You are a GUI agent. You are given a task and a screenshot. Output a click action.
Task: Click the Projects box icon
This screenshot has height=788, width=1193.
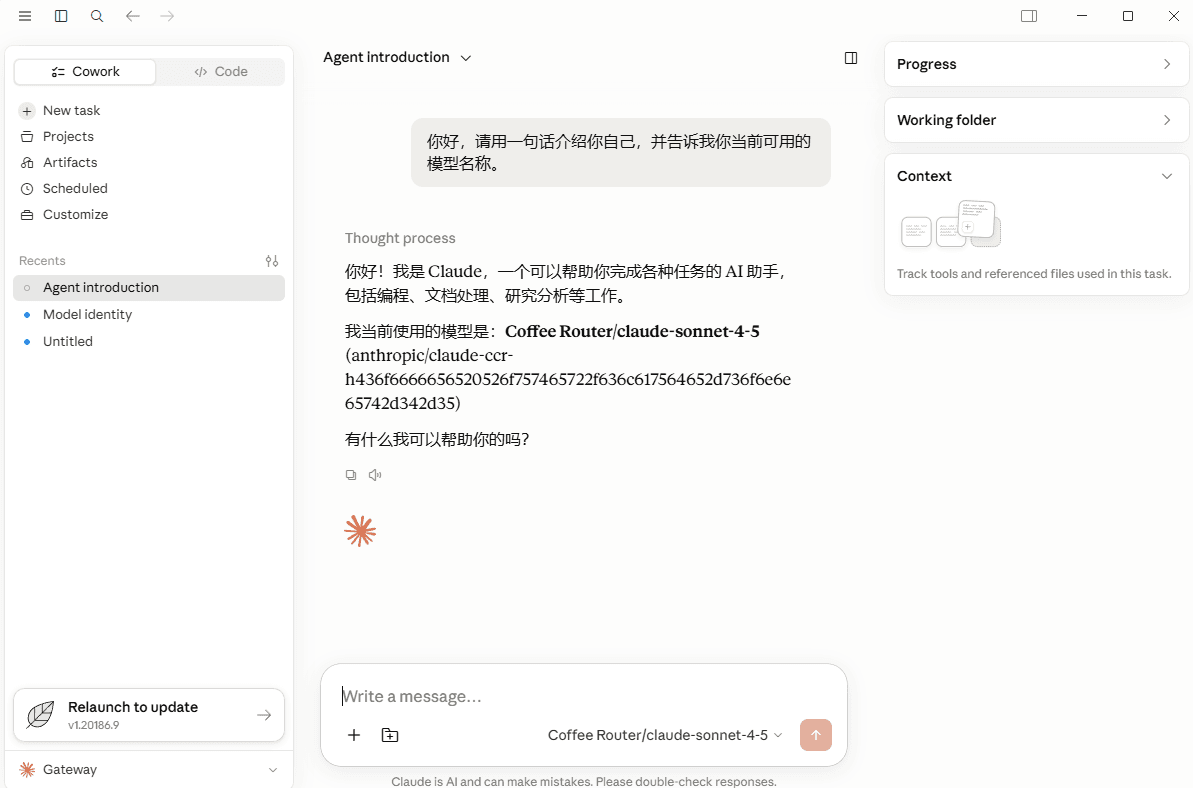click(x=27, y=137)
